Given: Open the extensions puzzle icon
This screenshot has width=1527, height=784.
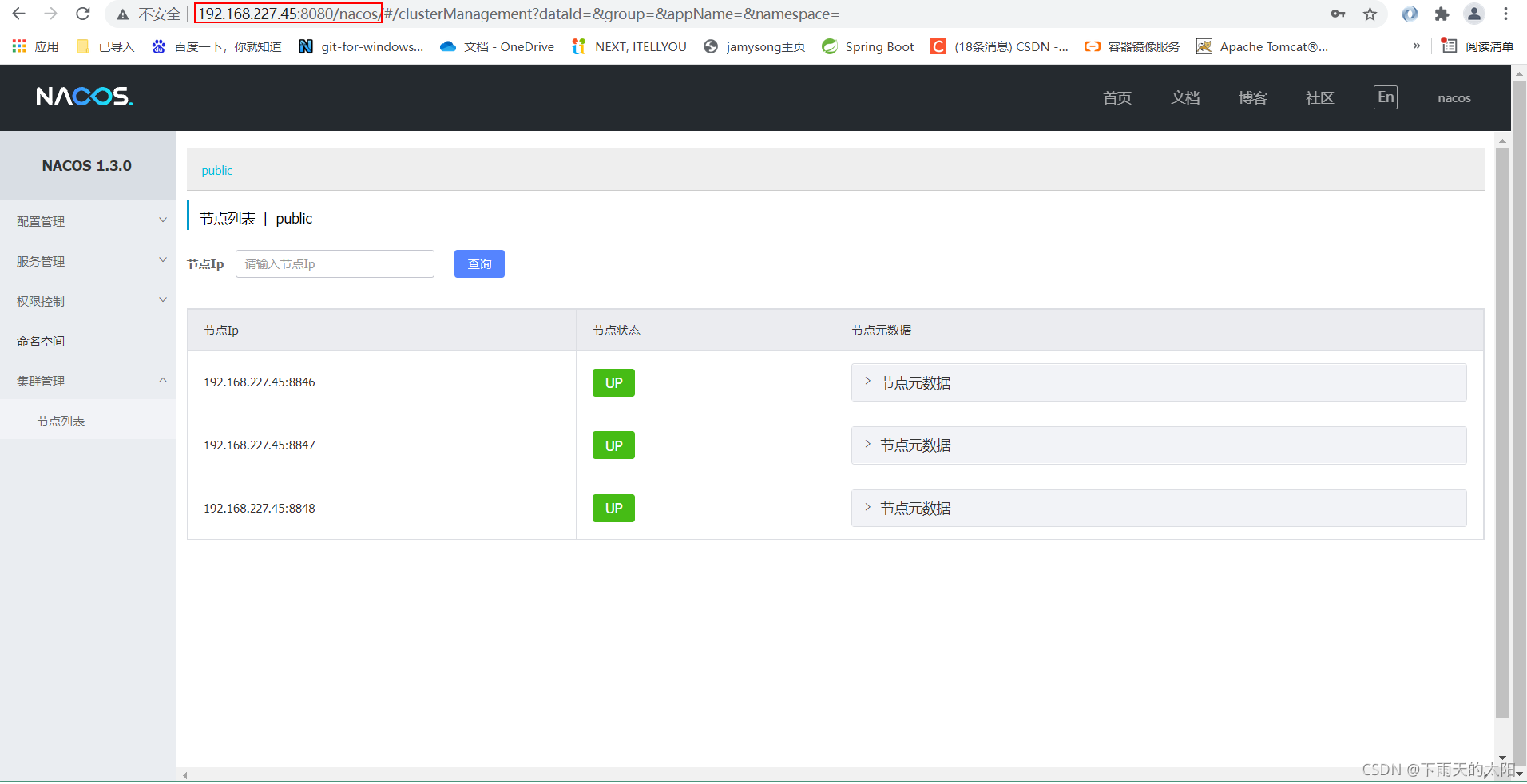Looking at the screenshot, I should click(x=1442, y=14).
